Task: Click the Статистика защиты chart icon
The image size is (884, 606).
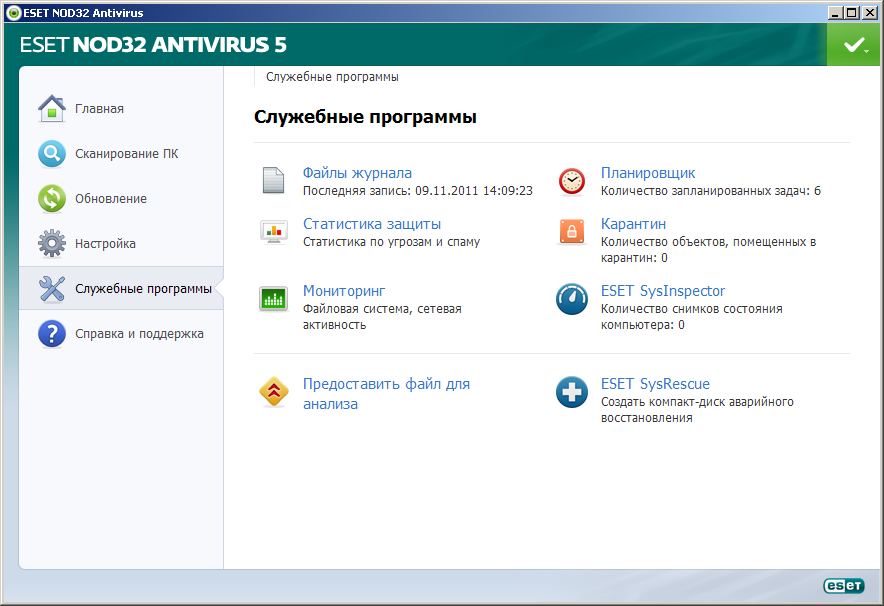Action: point(273,232)
